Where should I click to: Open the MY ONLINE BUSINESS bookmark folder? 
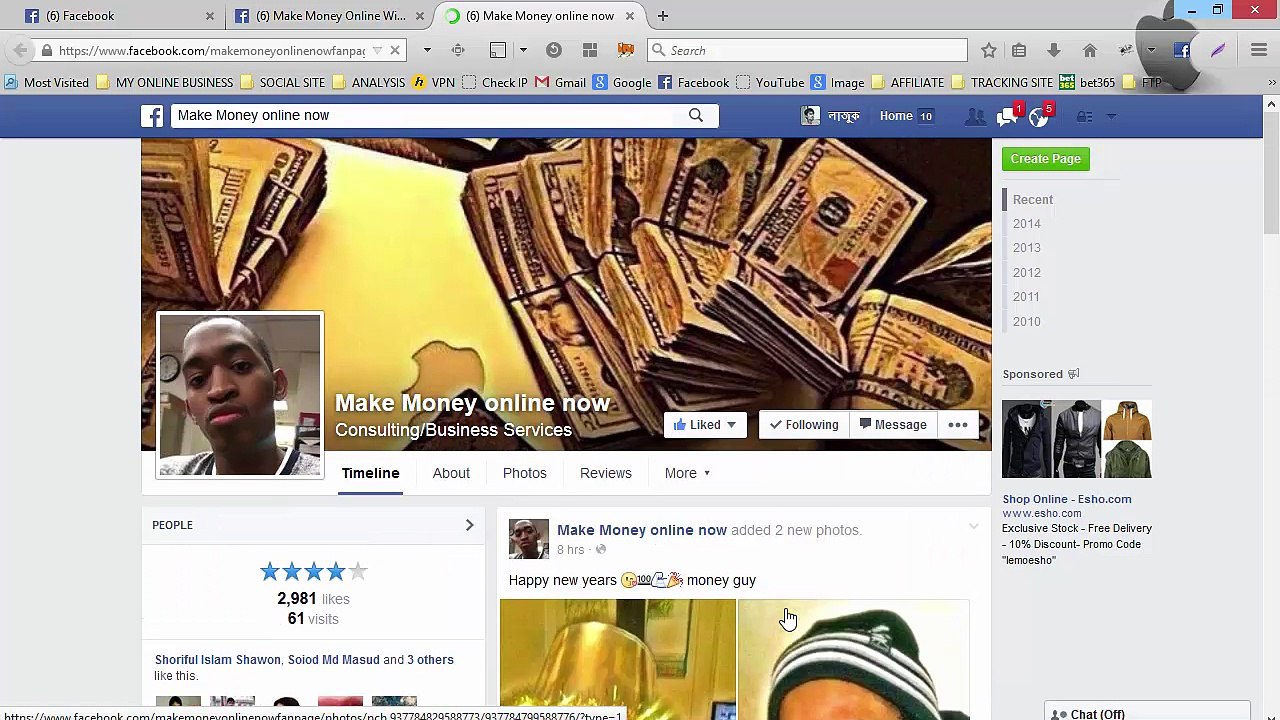tap(164, 82)
